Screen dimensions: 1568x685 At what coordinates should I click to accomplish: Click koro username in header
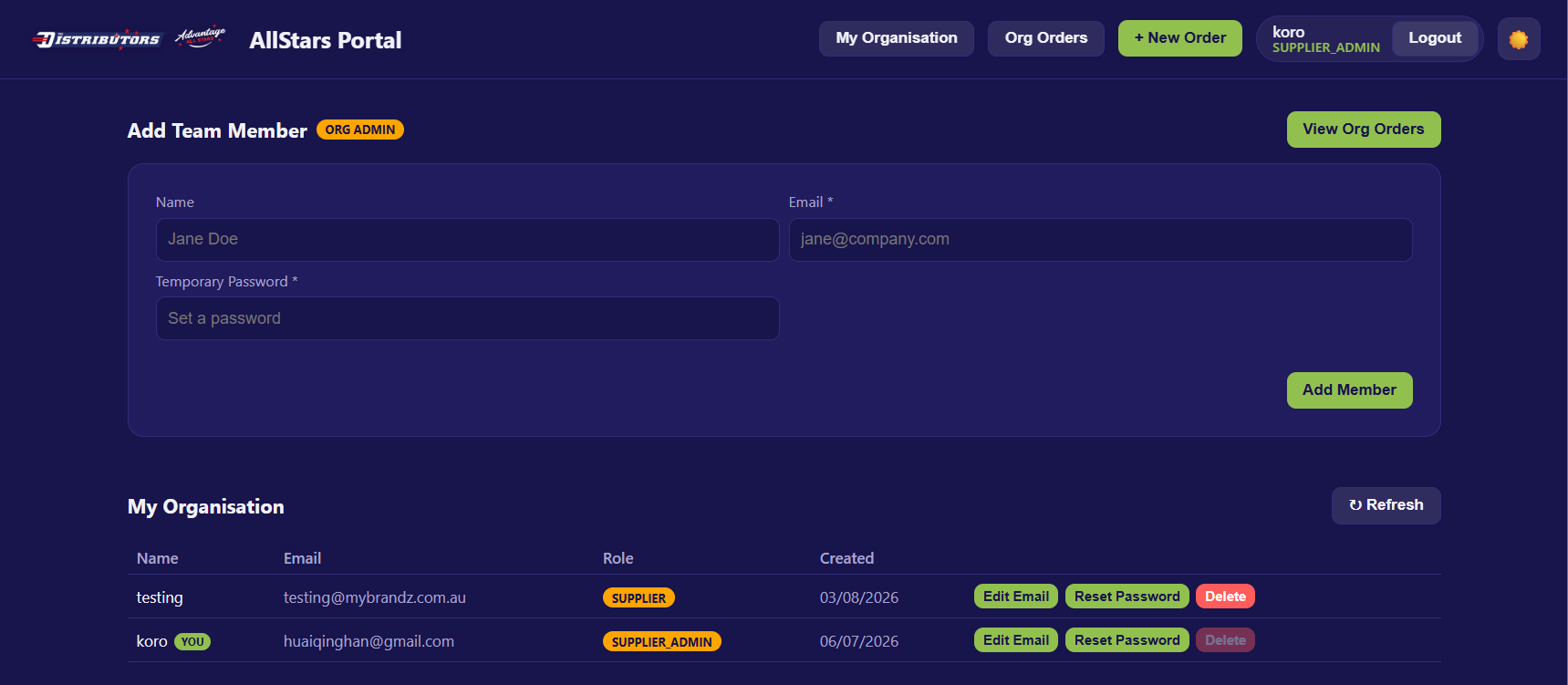[x=1289, y=32]
